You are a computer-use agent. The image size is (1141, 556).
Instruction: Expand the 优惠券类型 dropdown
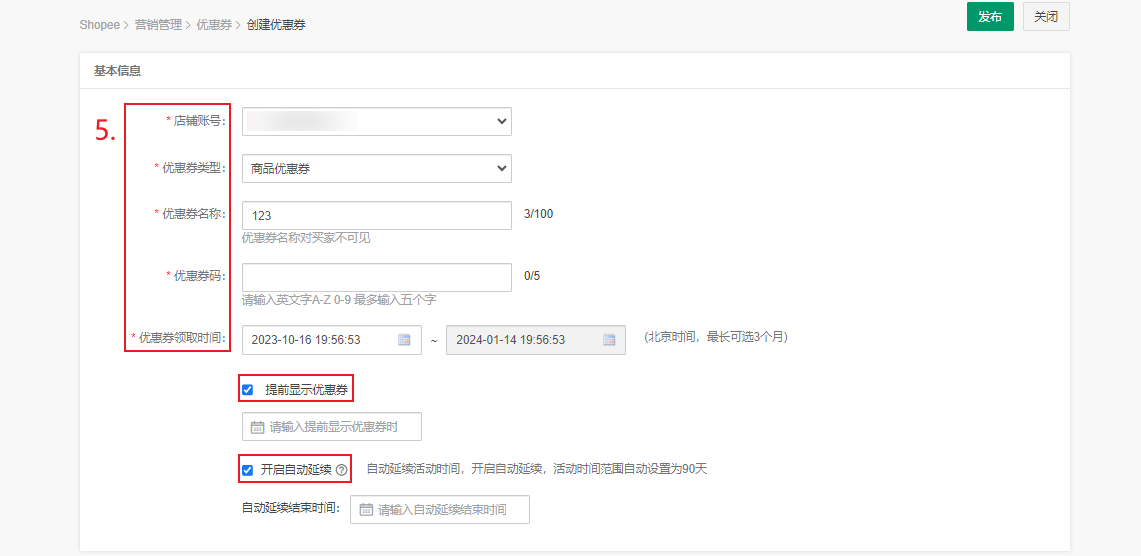376,169
